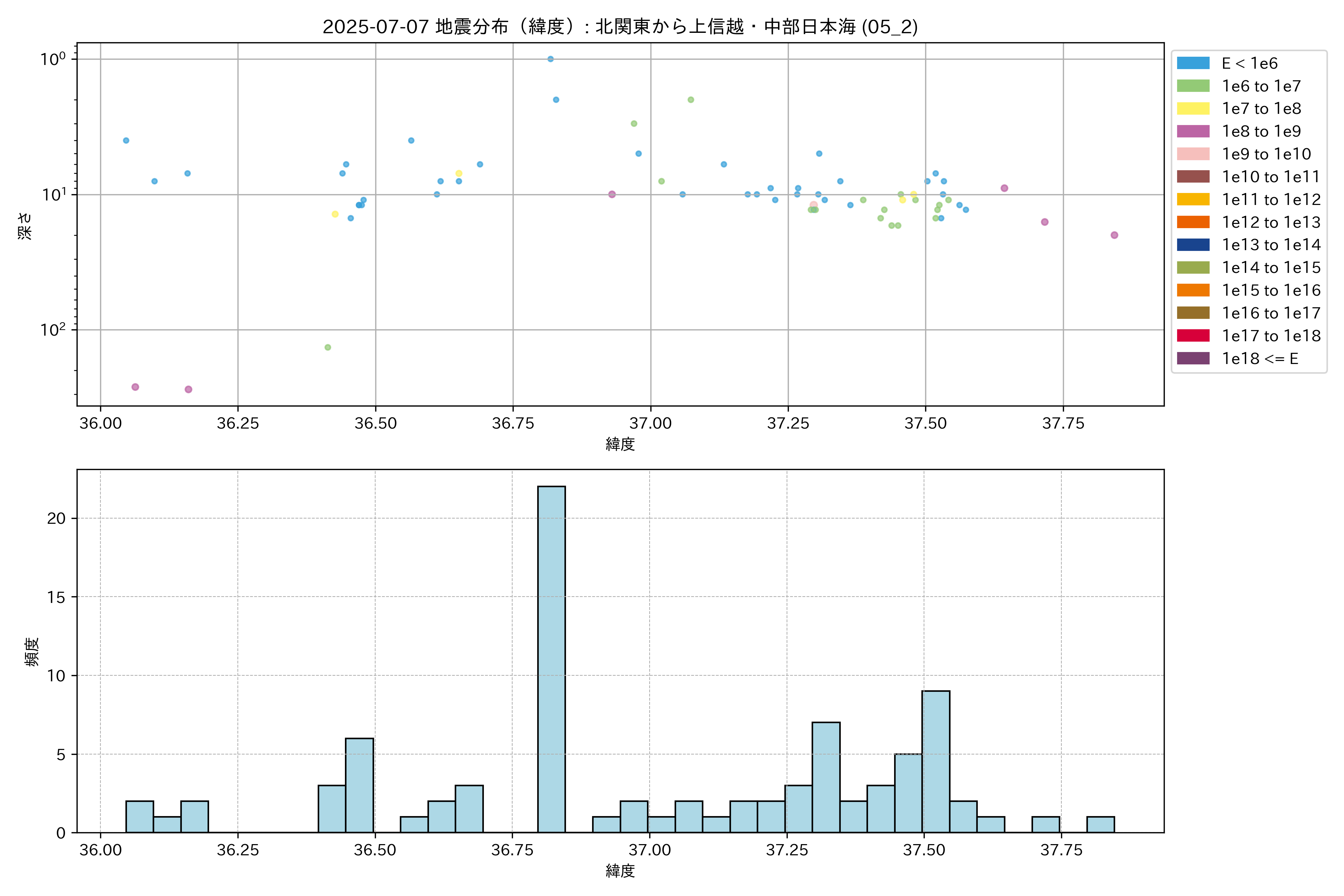This screenshot has height=896, width=1344.
Task: Click the topmost blue scatter point at depth 1
Action: [550, 59]
